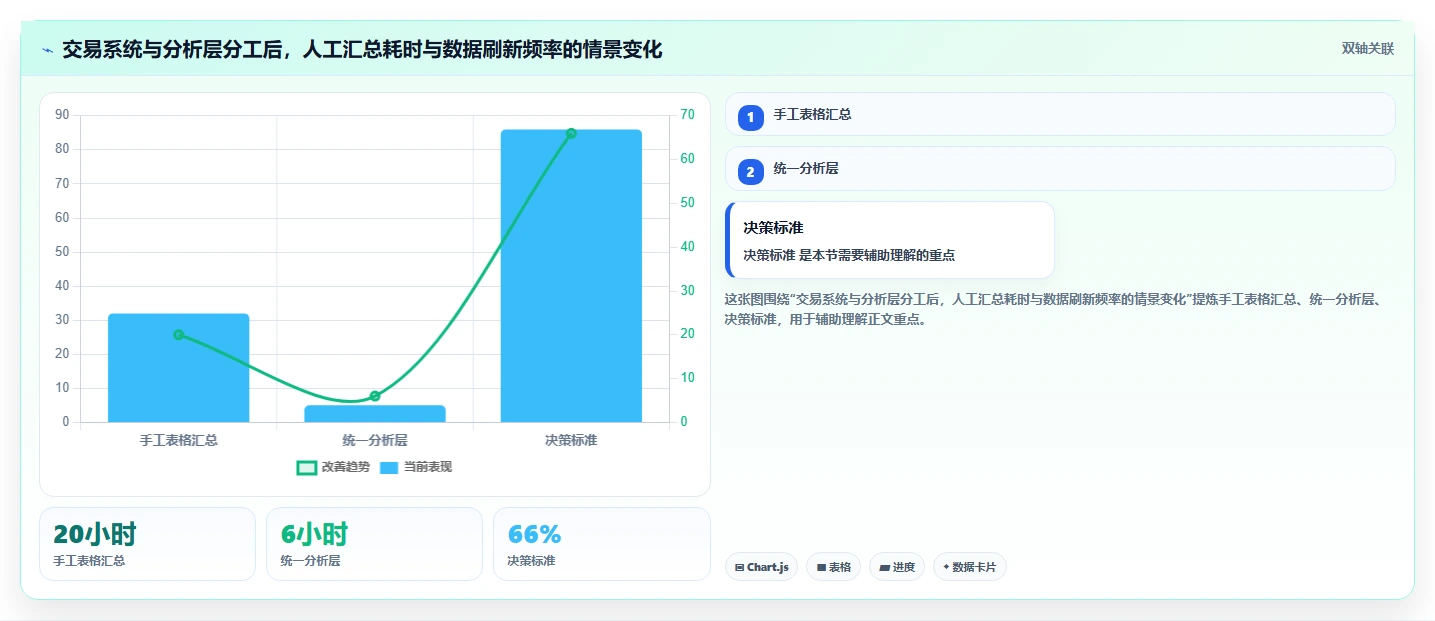Screen dimensions: 1435x621
Task: Click the 手工表格汇总 blue bar
Action: click(x=178, y=368)
